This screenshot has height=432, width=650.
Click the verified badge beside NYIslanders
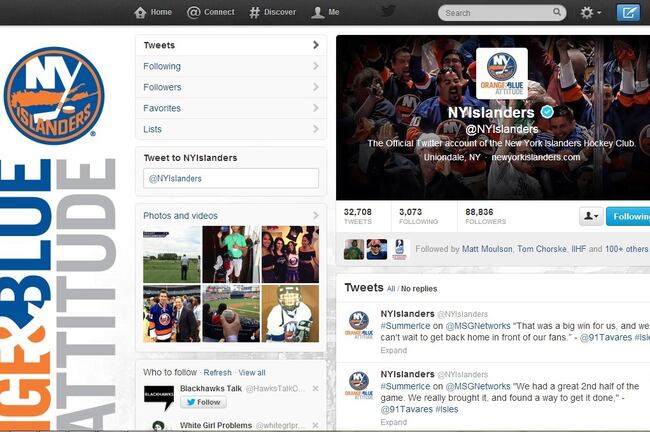coord(547,112)
